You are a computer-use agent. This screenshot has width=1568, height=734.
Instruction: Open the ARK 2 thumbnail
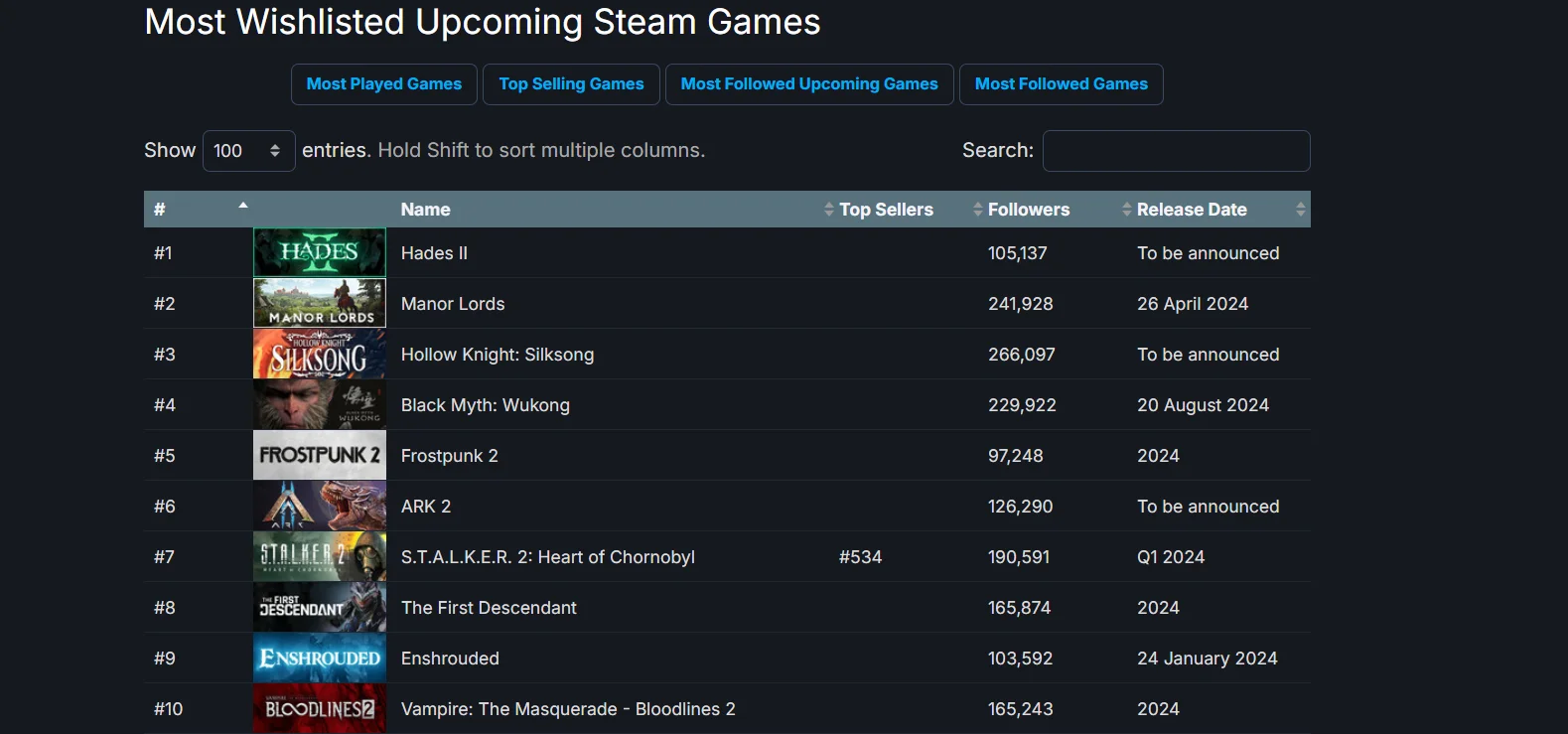pyautogui.click(x=319, y=506)
